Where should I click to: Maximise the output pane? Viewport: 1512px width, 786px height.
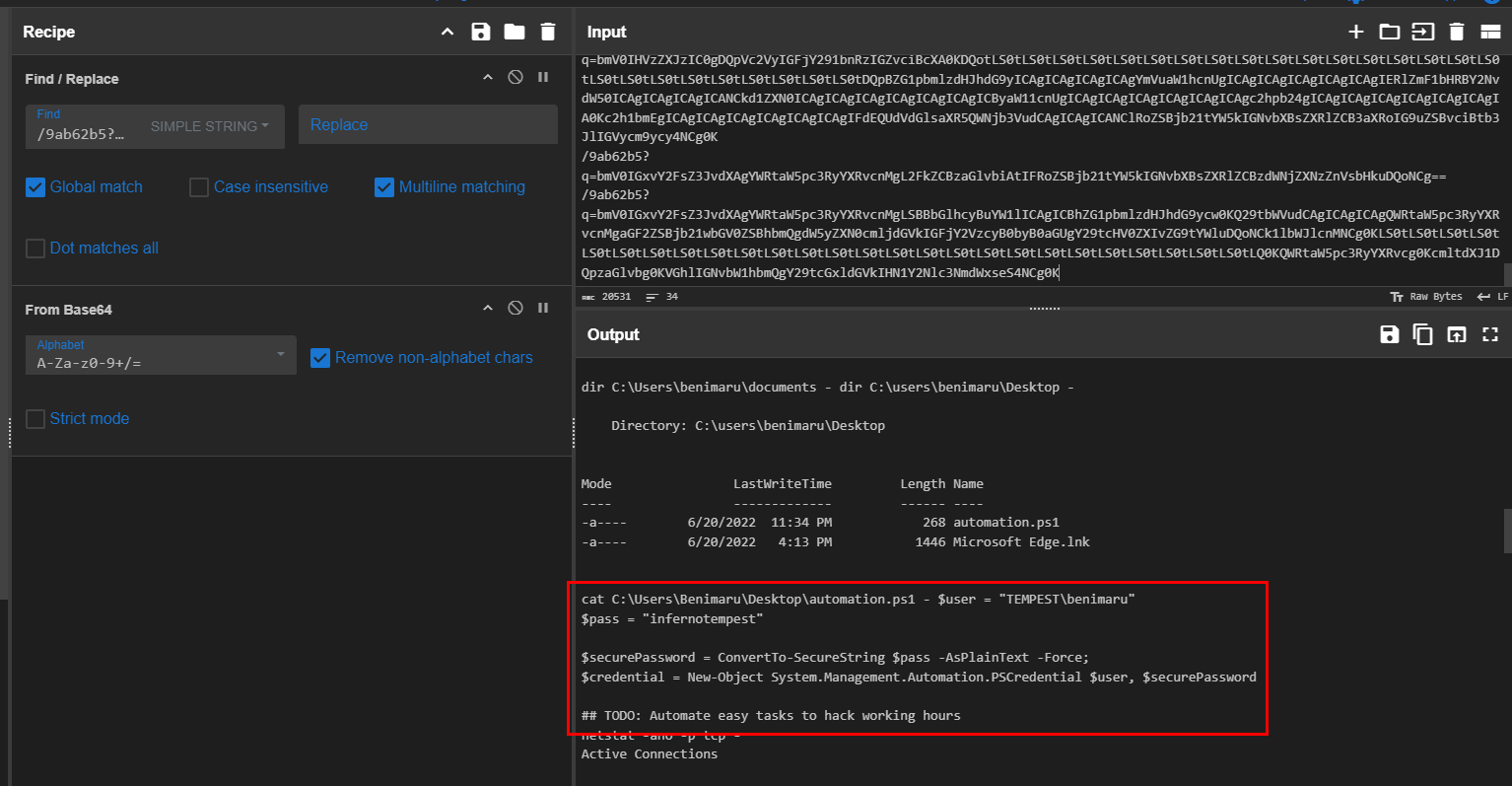click(x=1489, y=334)
